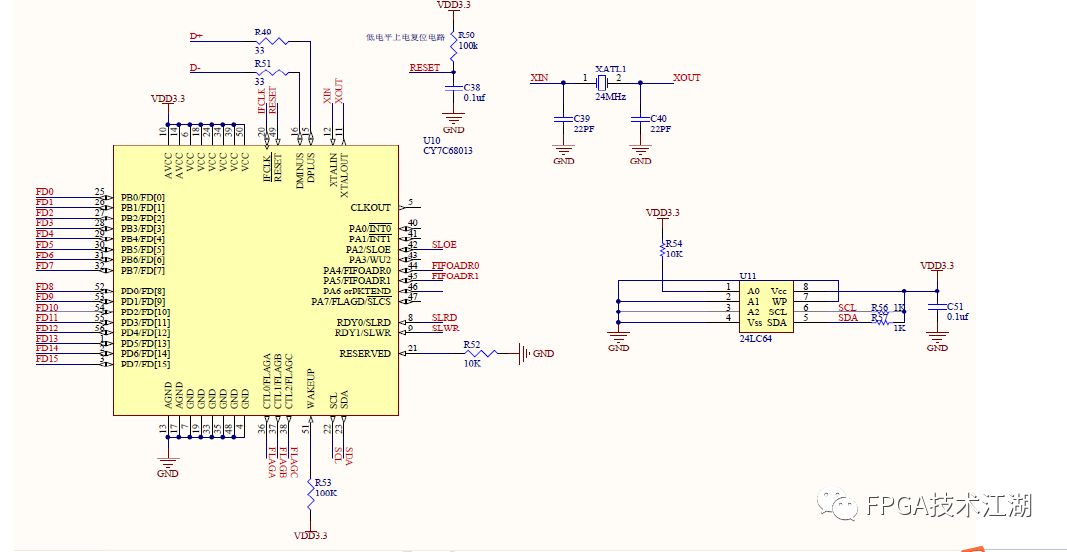Click the XIN net label left of crystal
This screenshot has height=552, width=1067.
click(539, 78)
